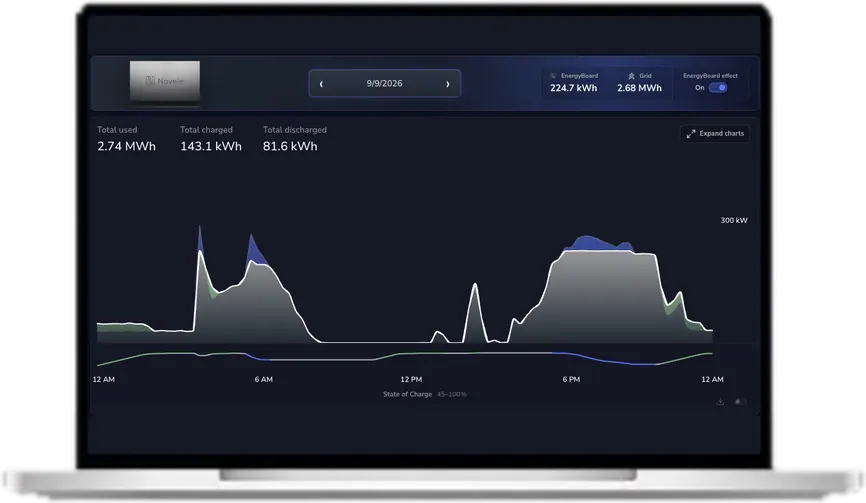Click the Total used label
The height and width of the screenshot is (503, 866).
[x=117, y=130]
